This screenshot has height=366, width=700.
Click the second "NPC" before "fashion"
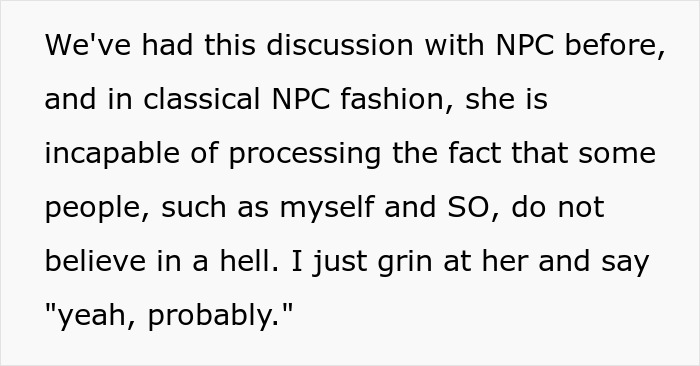pos(301,99)
